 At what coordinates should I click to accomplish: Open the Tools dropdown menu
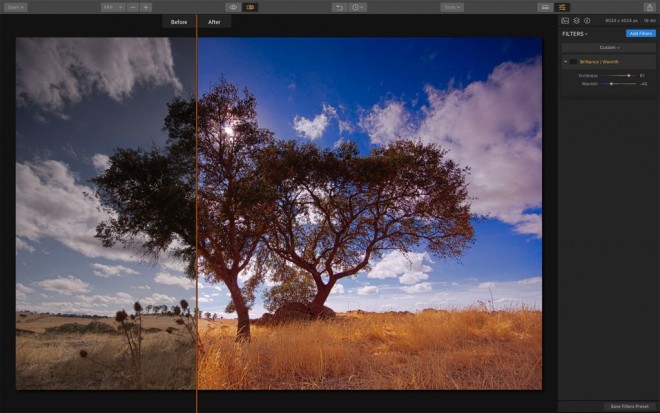pyautogui.click(x=452, y=7)
